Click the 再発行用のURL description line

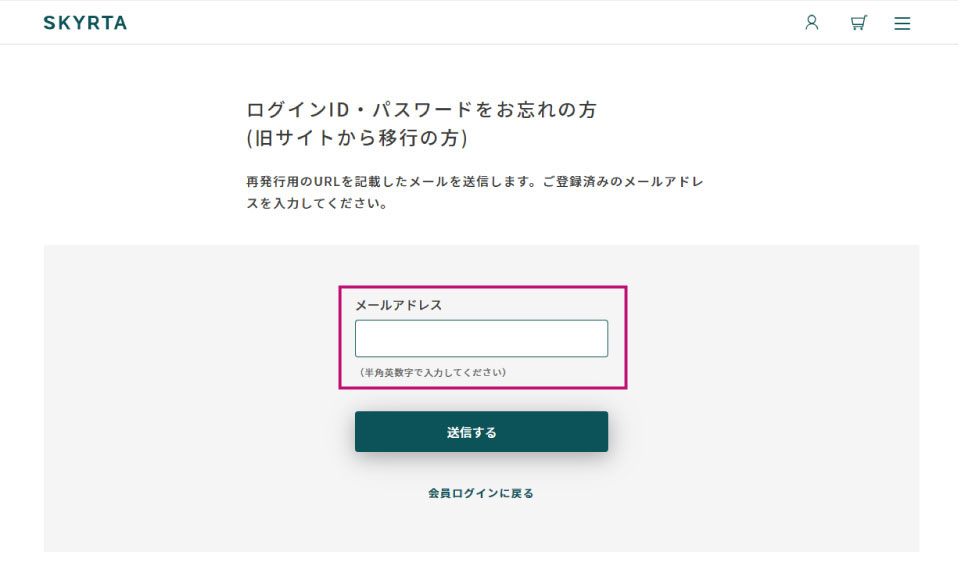coord(475,183)
